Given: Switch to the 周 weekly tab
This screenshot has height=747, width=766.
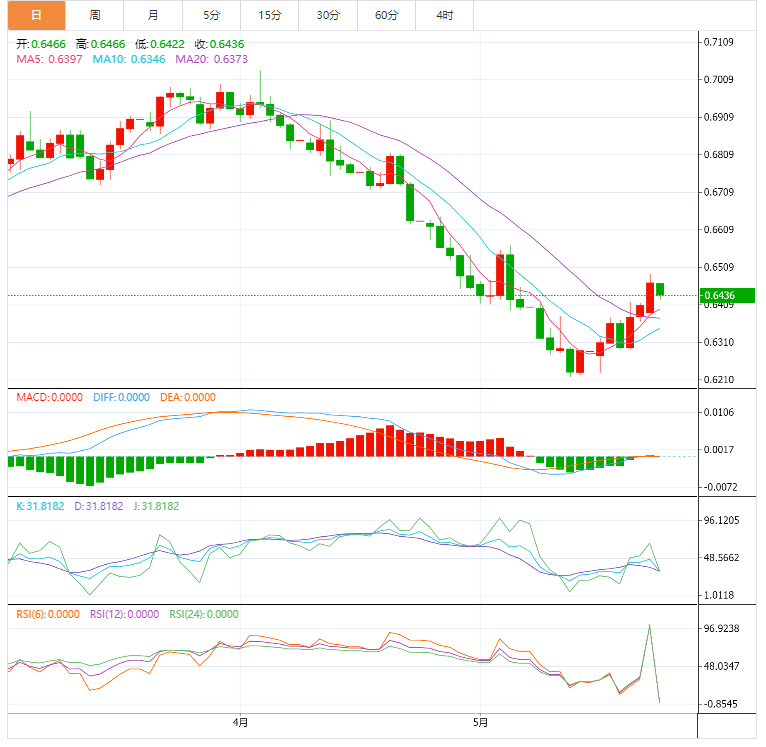Looking at the screenshot, I should (95, 15).
